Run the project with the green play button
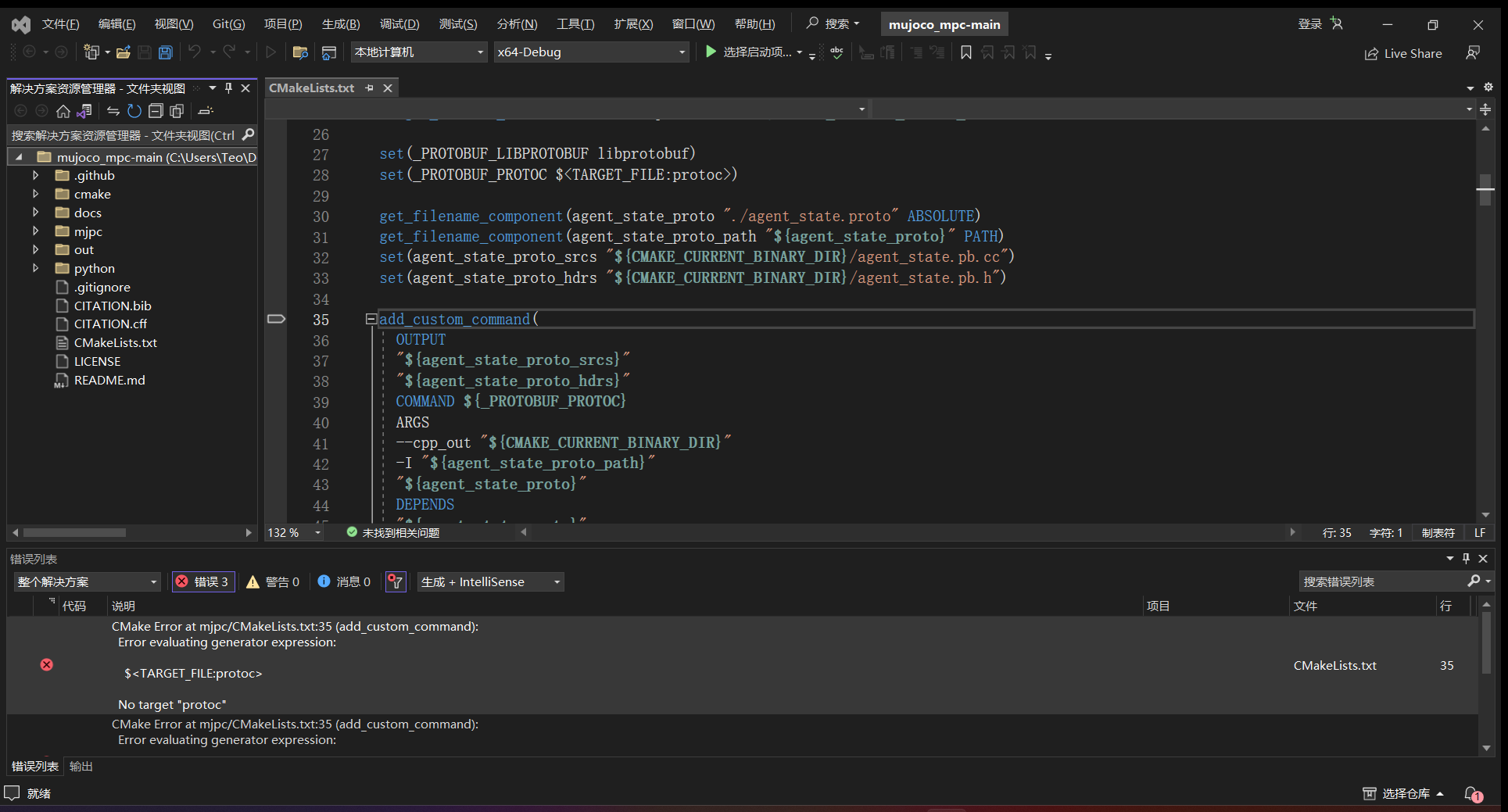1508x812 pixels. click(x=710, y=52)
